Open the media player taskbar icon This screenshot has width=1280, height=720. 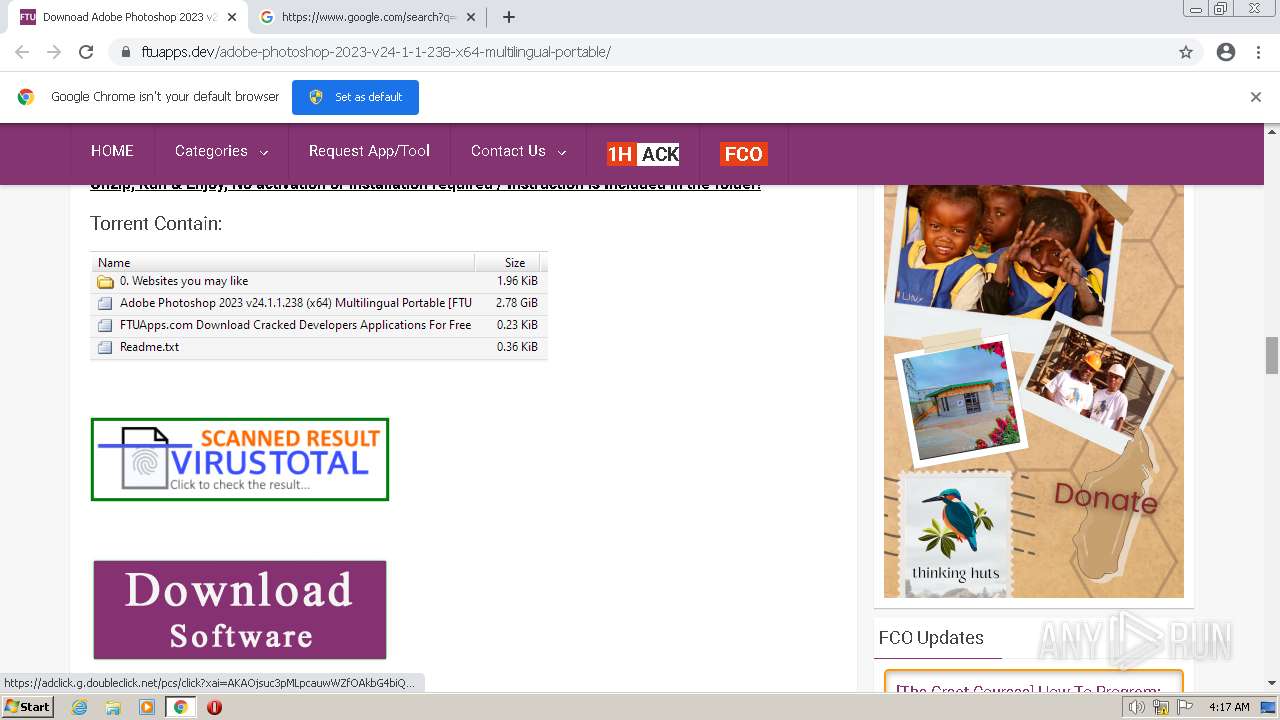coord(147,707)
